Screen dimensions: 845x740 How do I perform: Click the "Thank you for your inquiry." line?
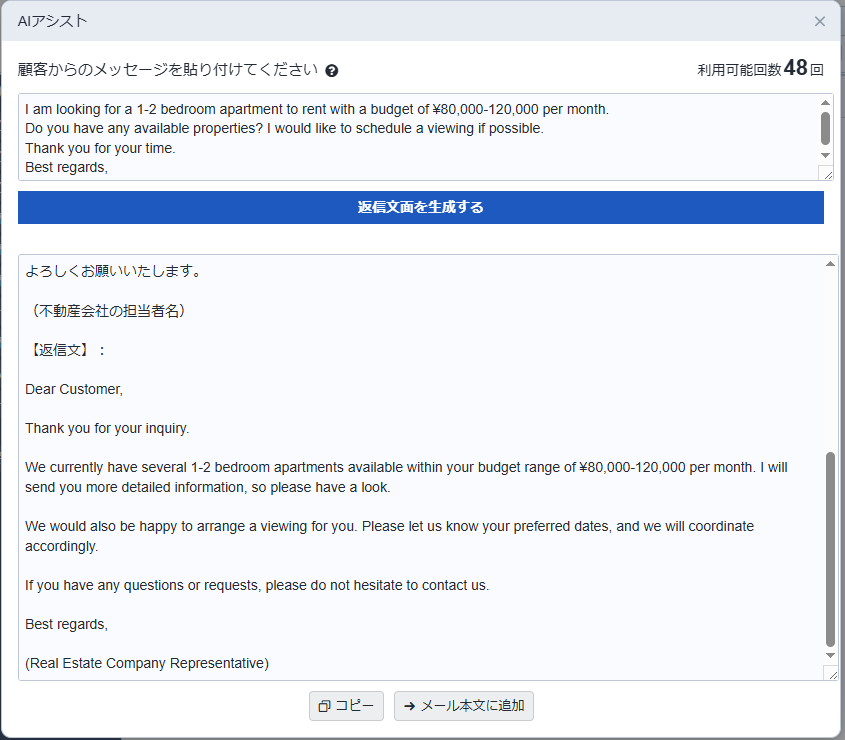click(107, 428)
